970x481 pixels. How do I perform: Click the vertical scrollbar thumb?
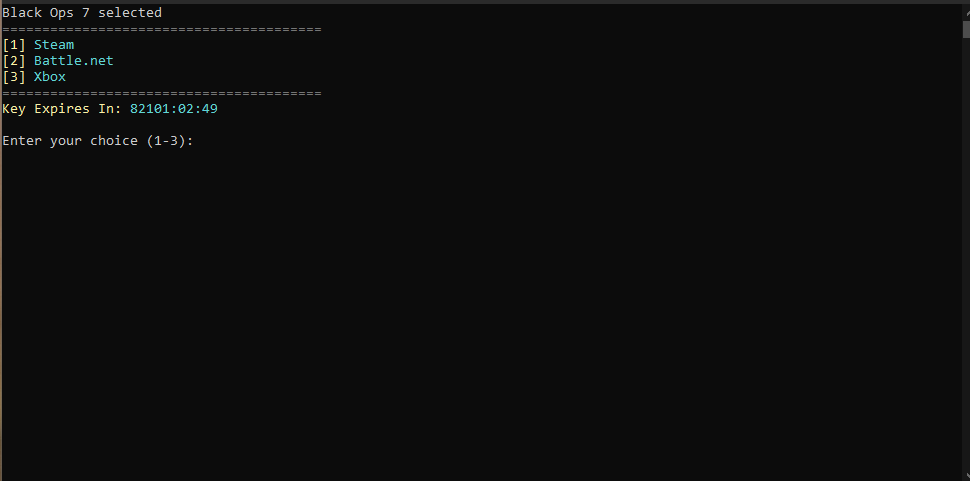pos(966,29)
